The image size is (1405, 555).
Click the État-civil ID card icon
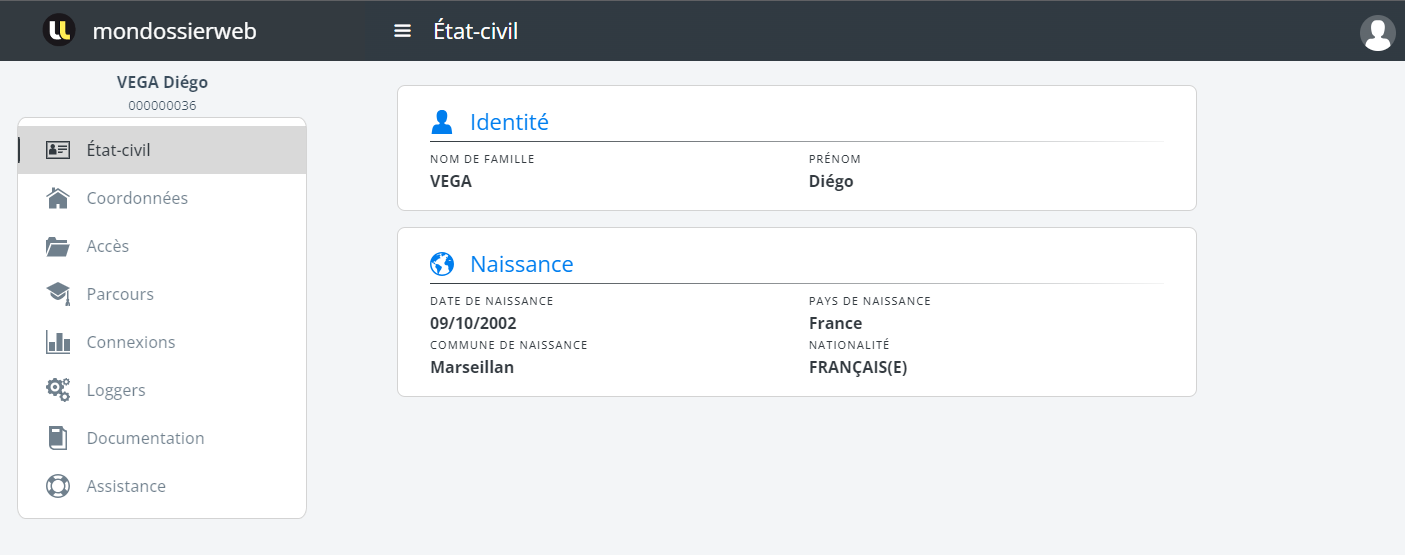(58, 150)
